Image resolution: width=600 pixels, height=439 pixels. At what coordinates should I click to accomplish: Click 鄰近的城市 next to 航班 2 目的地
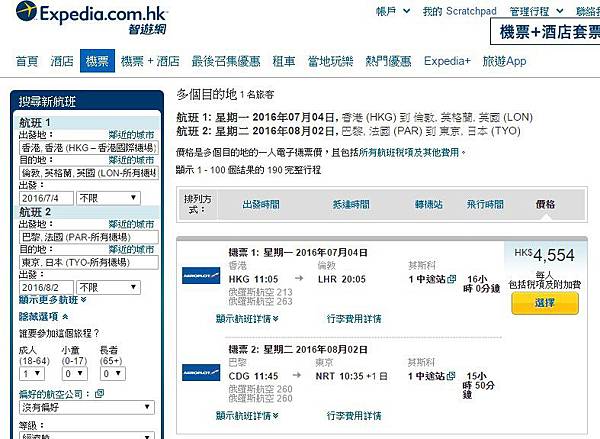[x=131, y=249]
